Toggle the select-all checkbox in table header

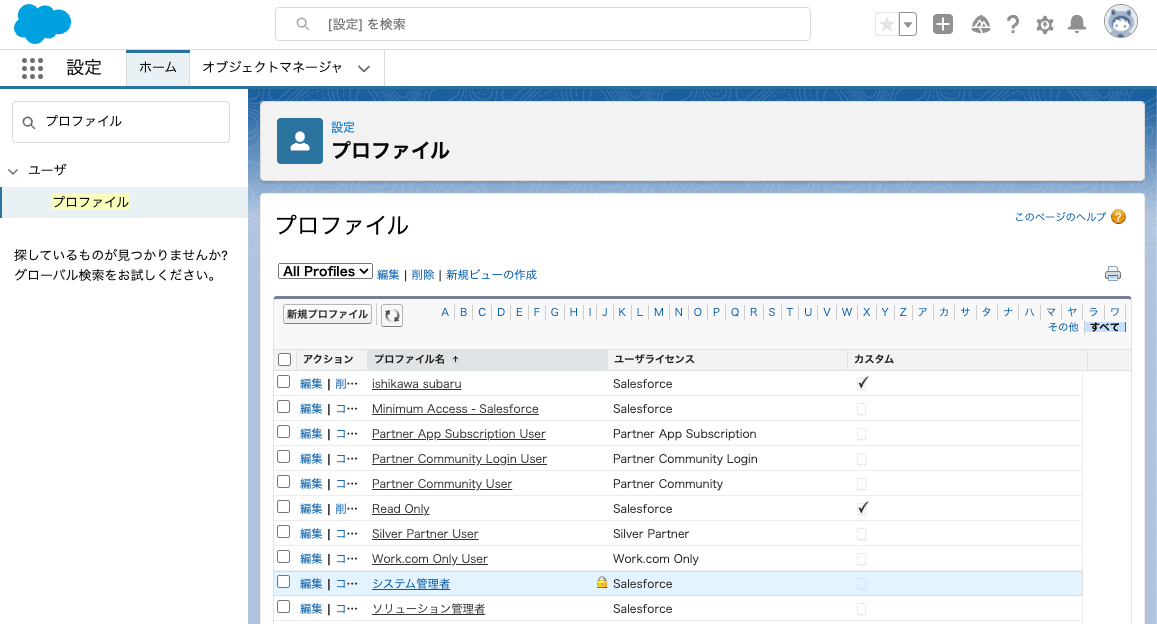click(285, 359)
